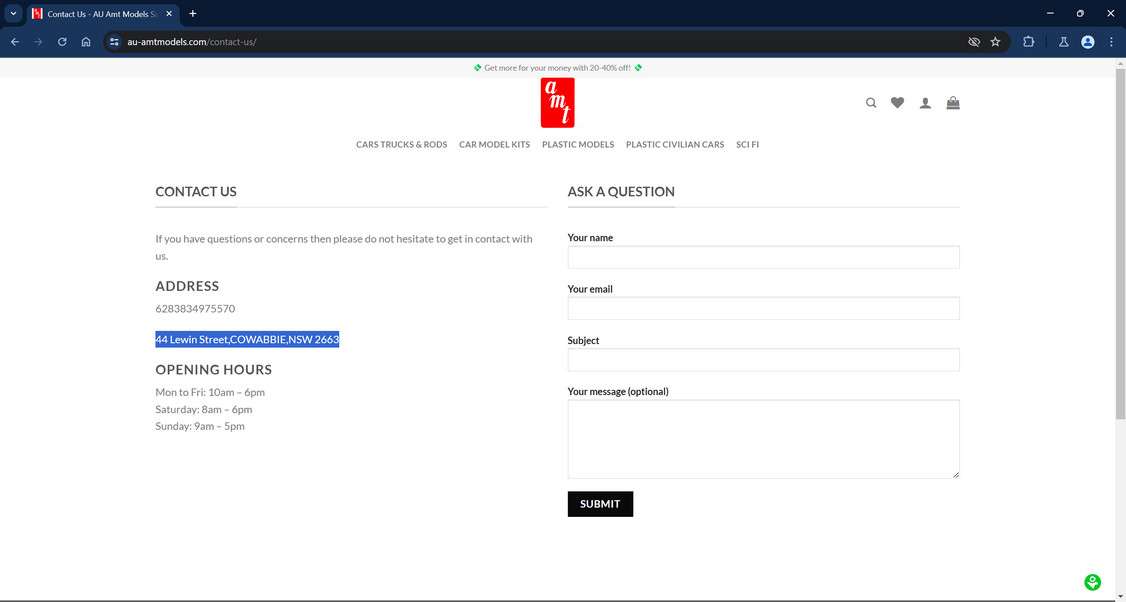1126x602 pixels.
Task: View site information icon in address bar
Action: [114, 42]
